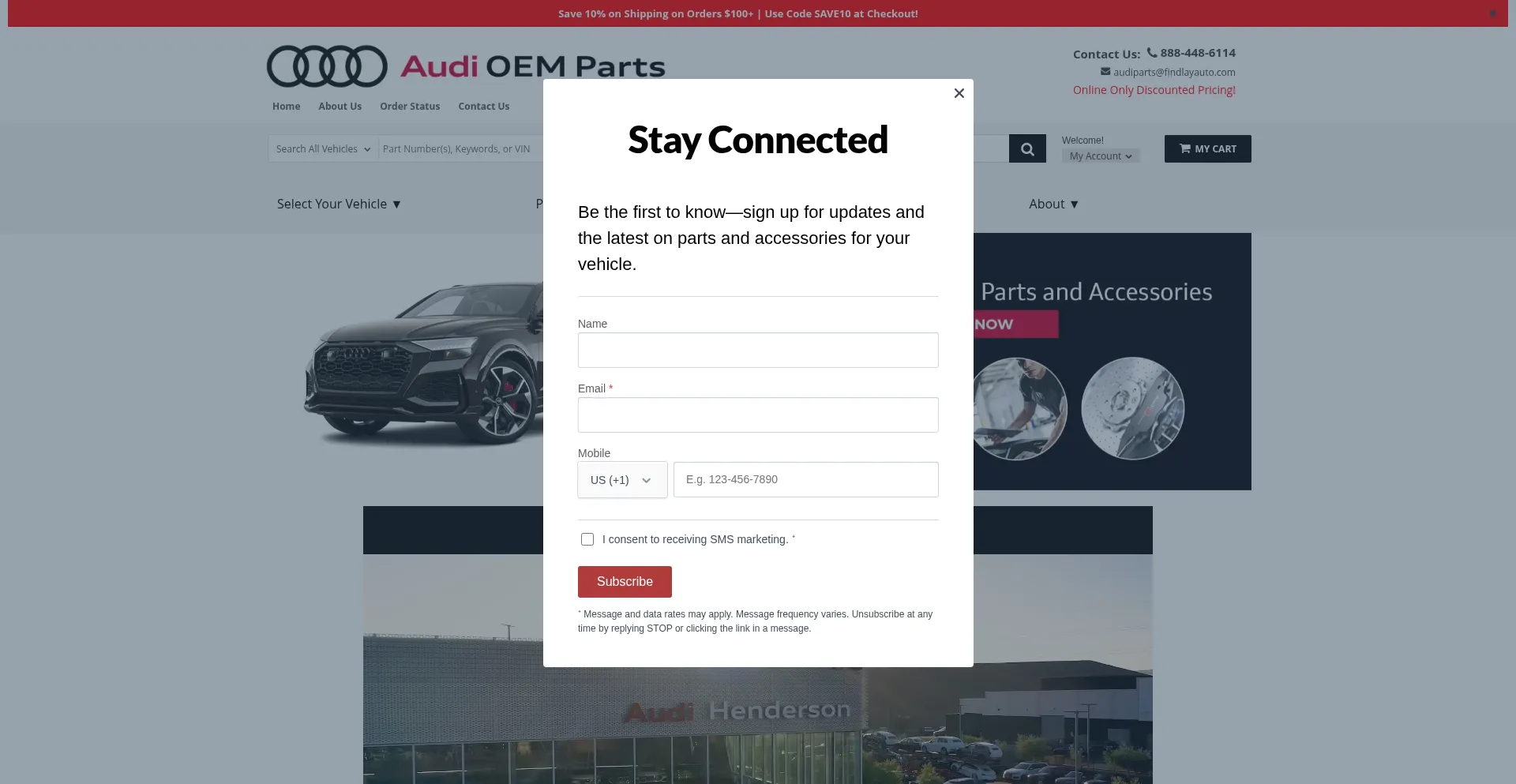Click the phone number 888-448-6114
This screenshot has height=784, width=1516.
(1197, 53)
